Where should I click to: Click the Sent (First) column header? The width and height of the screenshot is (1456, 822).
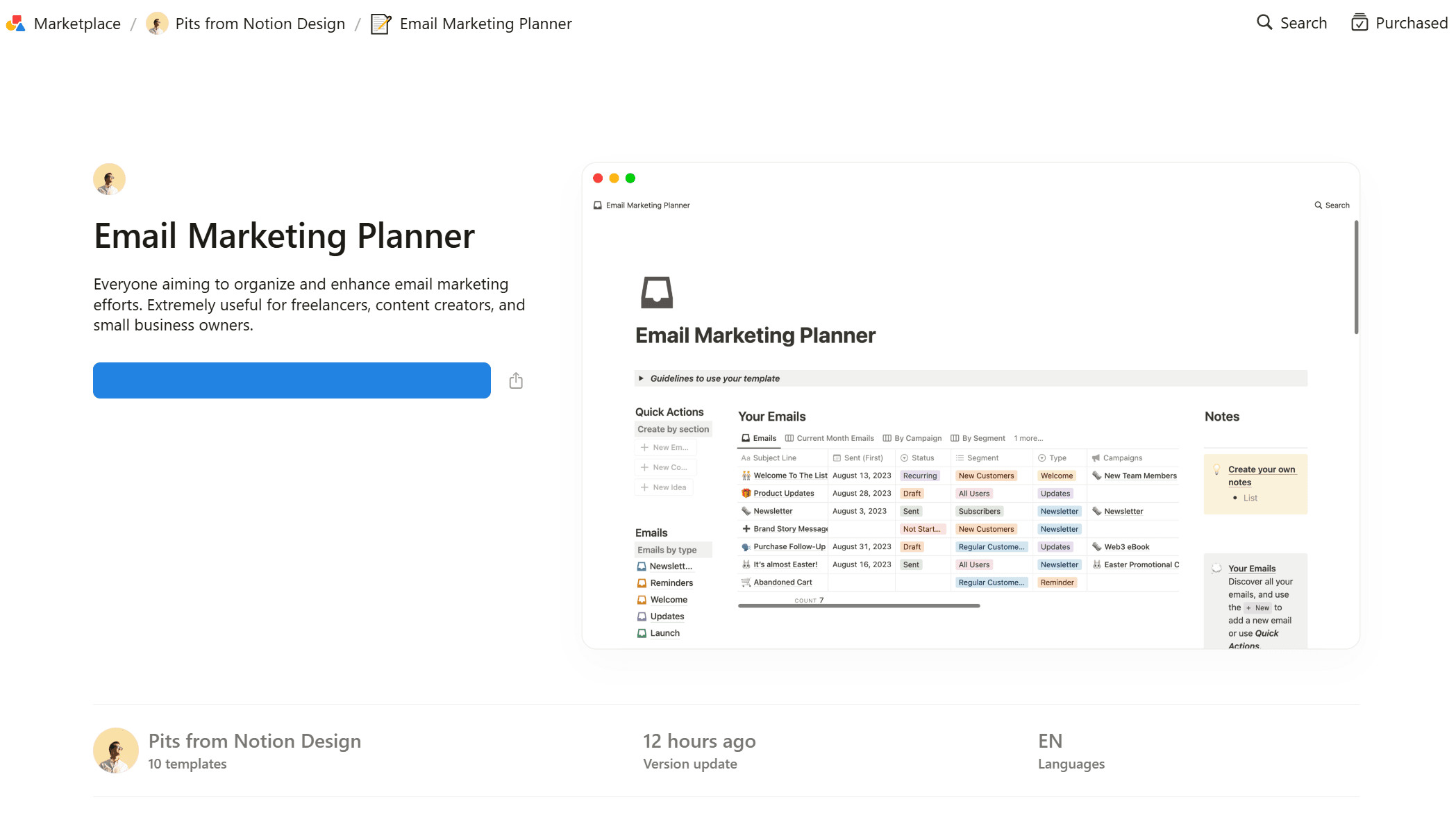tap(861, 458)
